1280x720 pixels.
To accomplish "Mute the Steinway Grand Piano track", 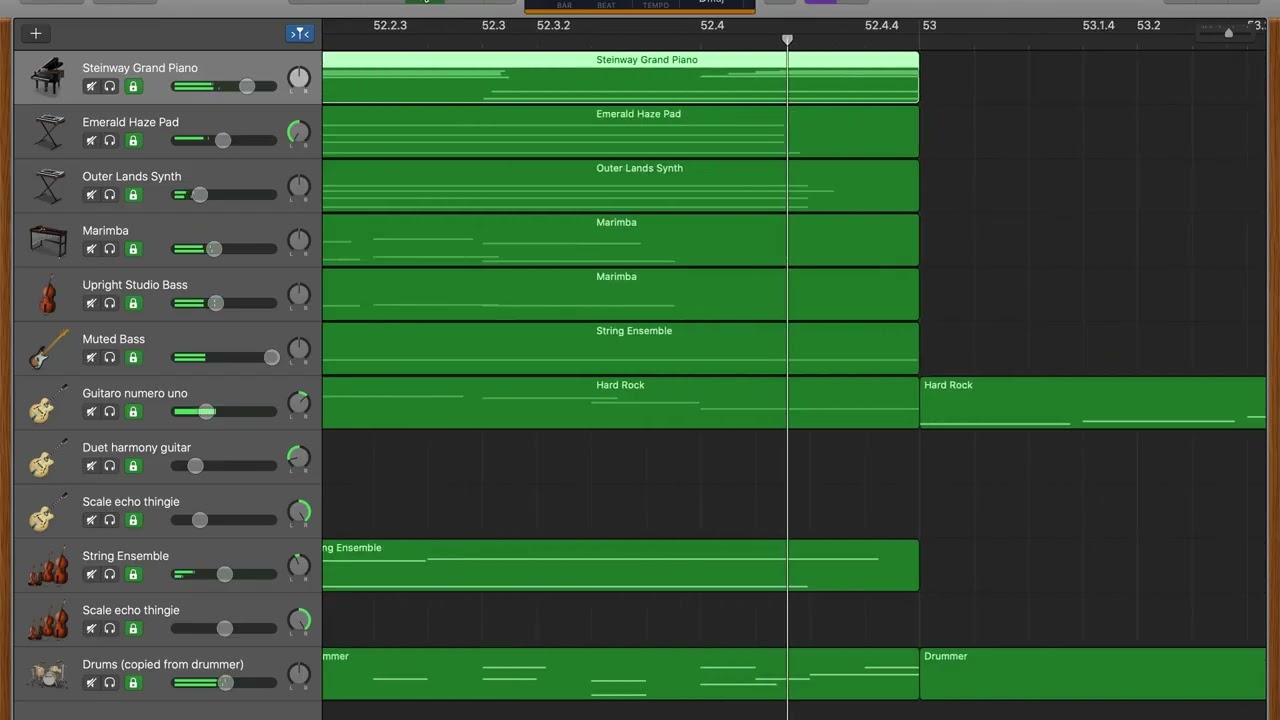I will (91, 86).
